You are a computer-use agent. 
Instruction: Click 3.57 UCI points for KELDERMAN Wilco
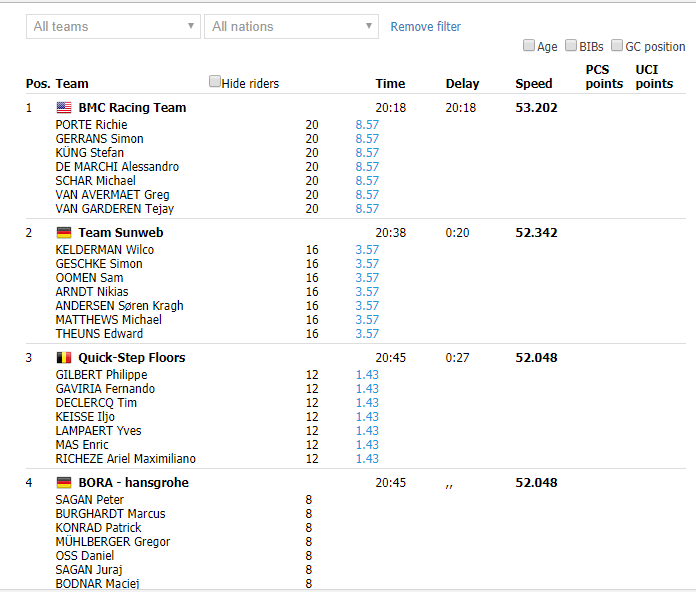click(367, 250)
